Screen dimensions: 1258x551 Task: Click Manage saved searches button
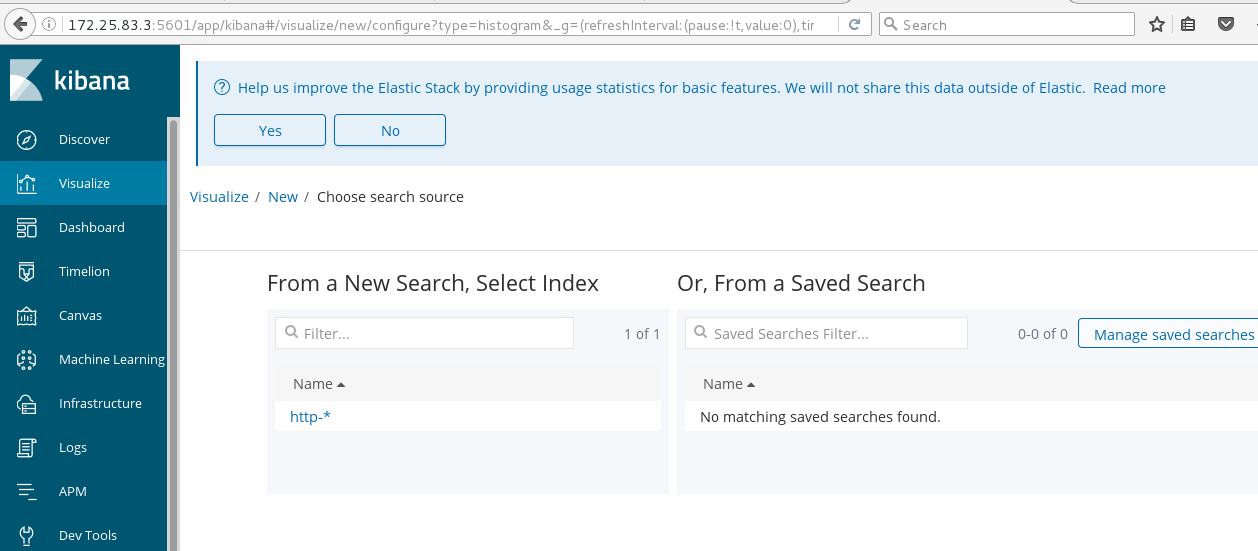coord(1170,334)
